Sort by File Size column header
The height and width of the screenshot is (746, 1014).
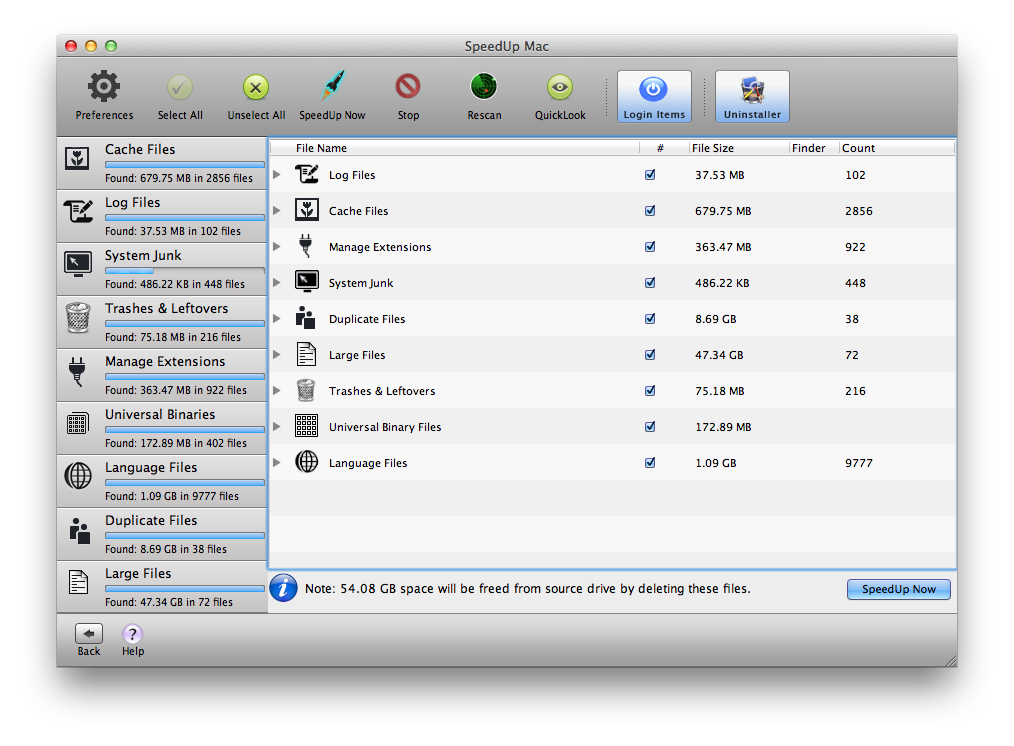point(739,148)
